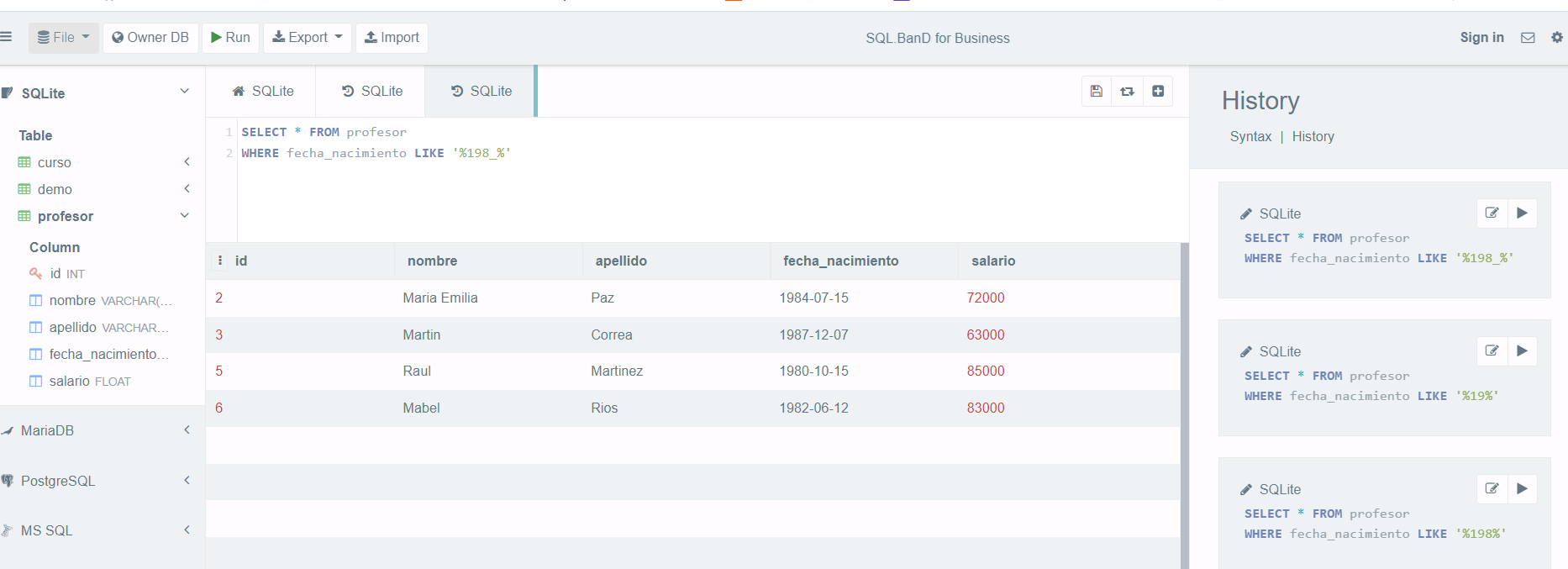Expand the MariaDB section
The height and width of the screenshot is (569, 1568).
[x=187, y=429]
